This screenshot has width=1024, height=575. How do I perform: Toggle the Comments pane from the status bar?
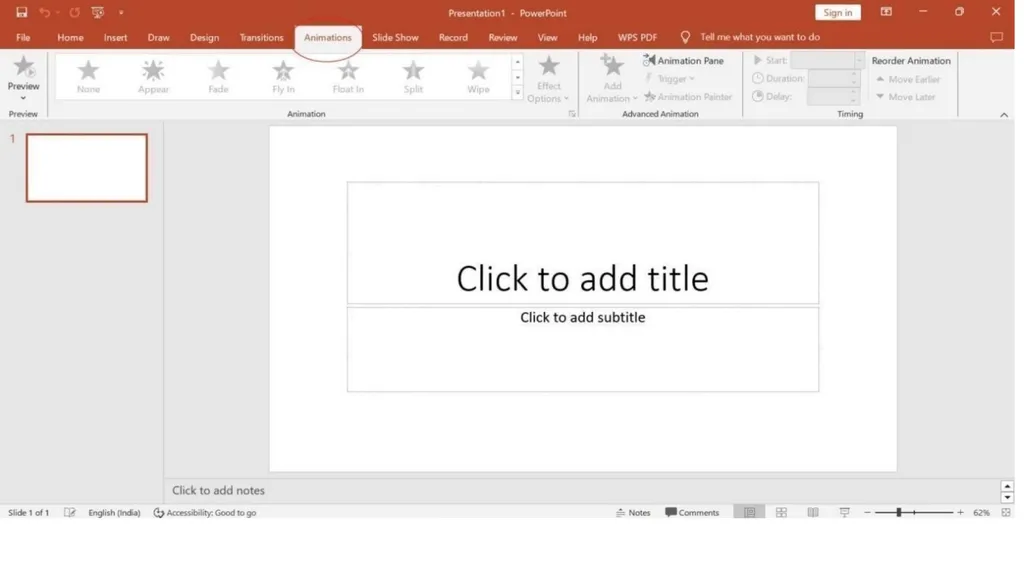point(692,513)
